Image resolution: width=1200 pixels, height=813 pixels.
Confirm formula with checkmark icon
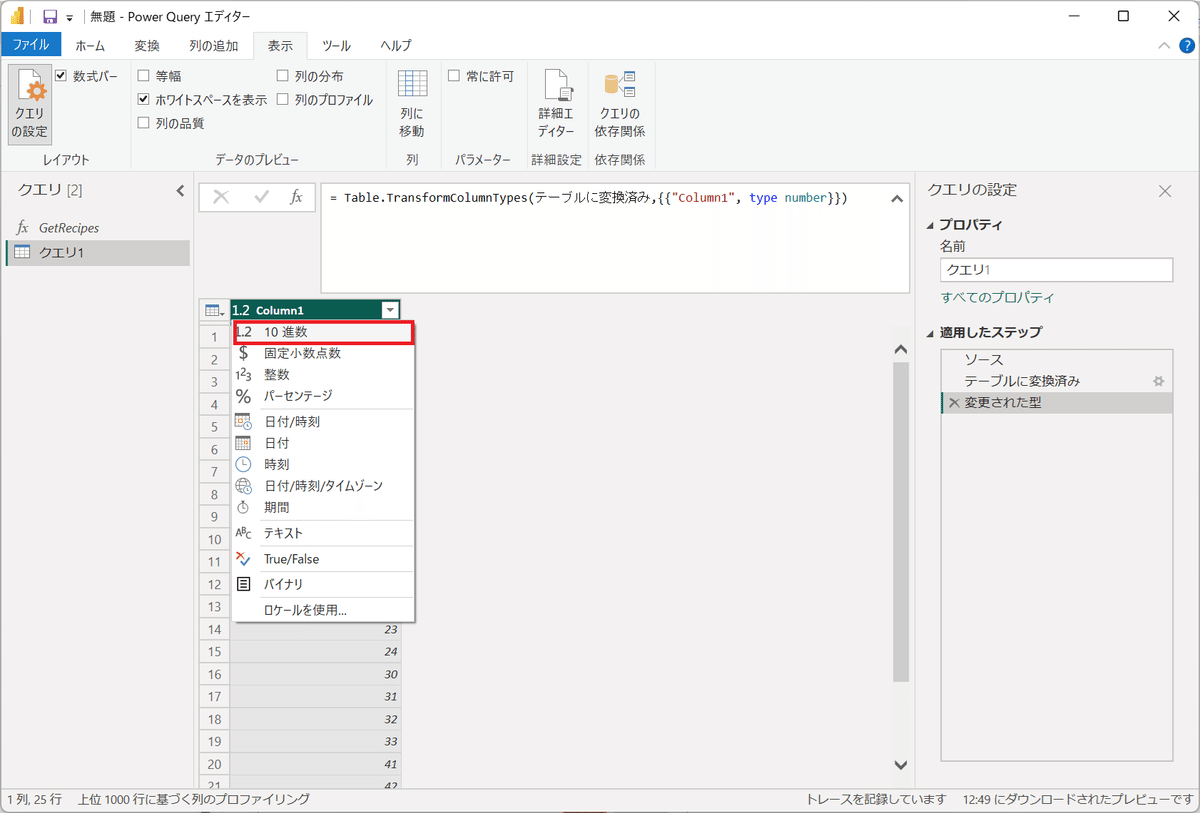coord(262,198)
